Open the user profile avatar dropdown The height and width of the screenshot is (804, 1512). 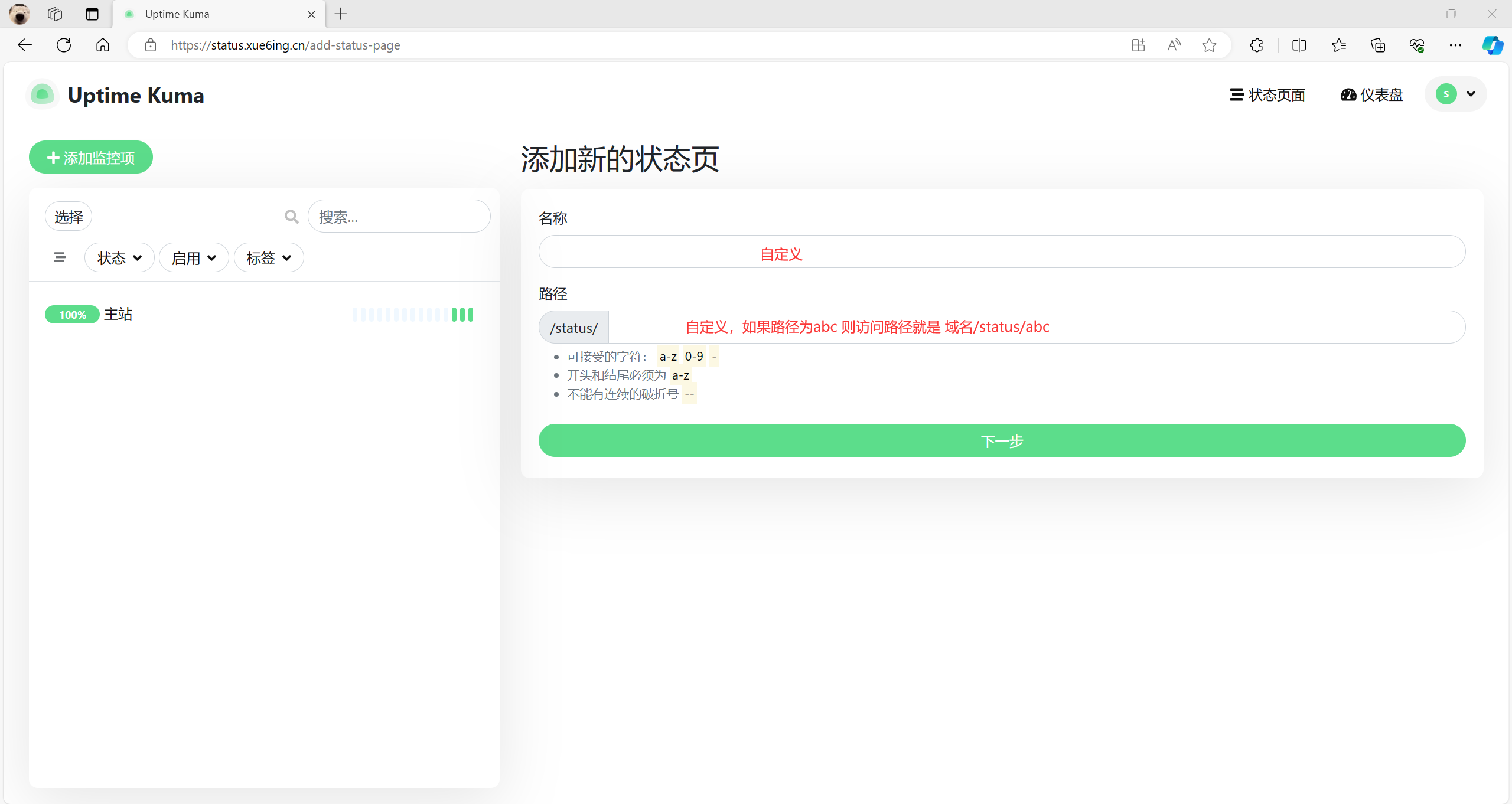1456,94
